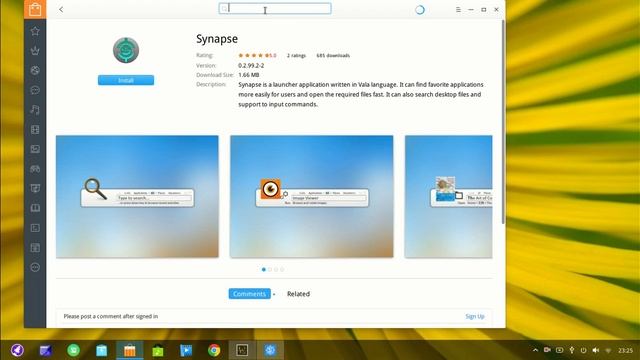
Task: Launch the movie player in dock
Action: point(186,350)
